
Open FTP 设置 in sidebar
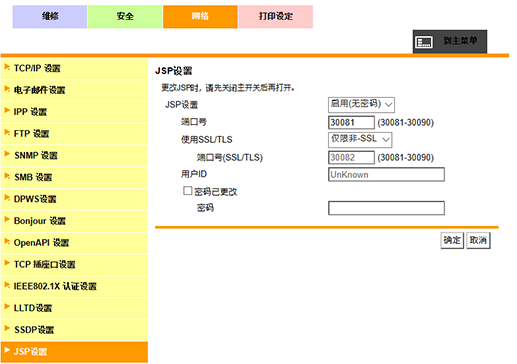pyautogui.click(x=74, y=134)
